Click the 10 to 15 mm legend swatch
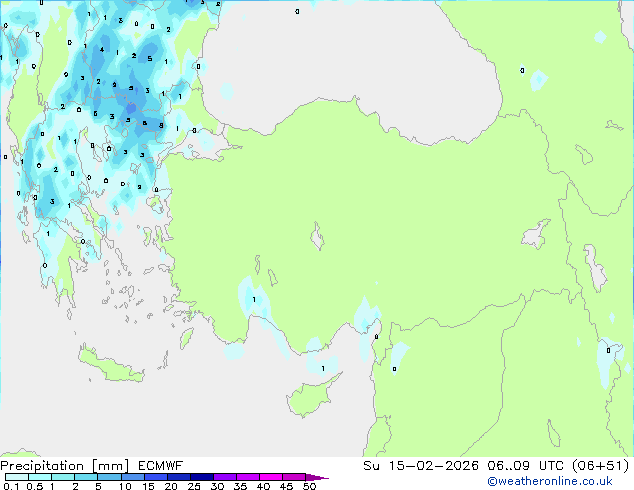Screen dimensions: 634x490 133,477
